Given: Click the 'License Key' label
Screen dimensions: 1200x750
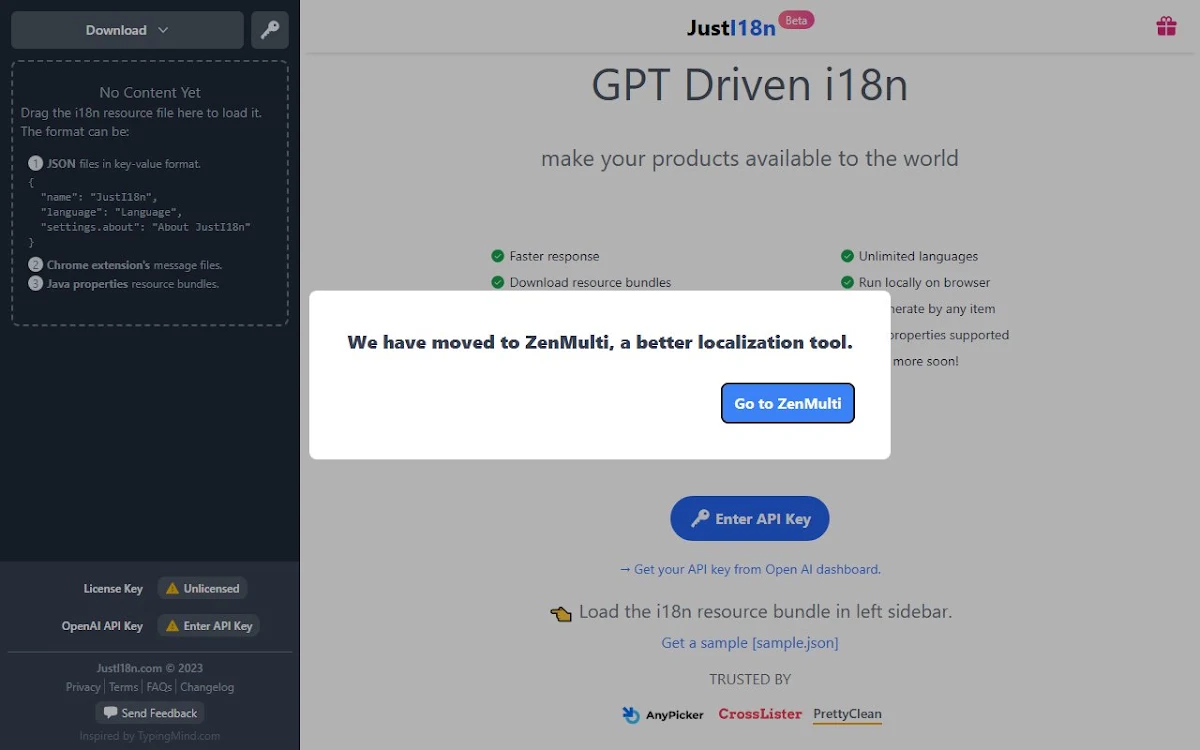Looking at the screenshot, I should pos(113,589).
